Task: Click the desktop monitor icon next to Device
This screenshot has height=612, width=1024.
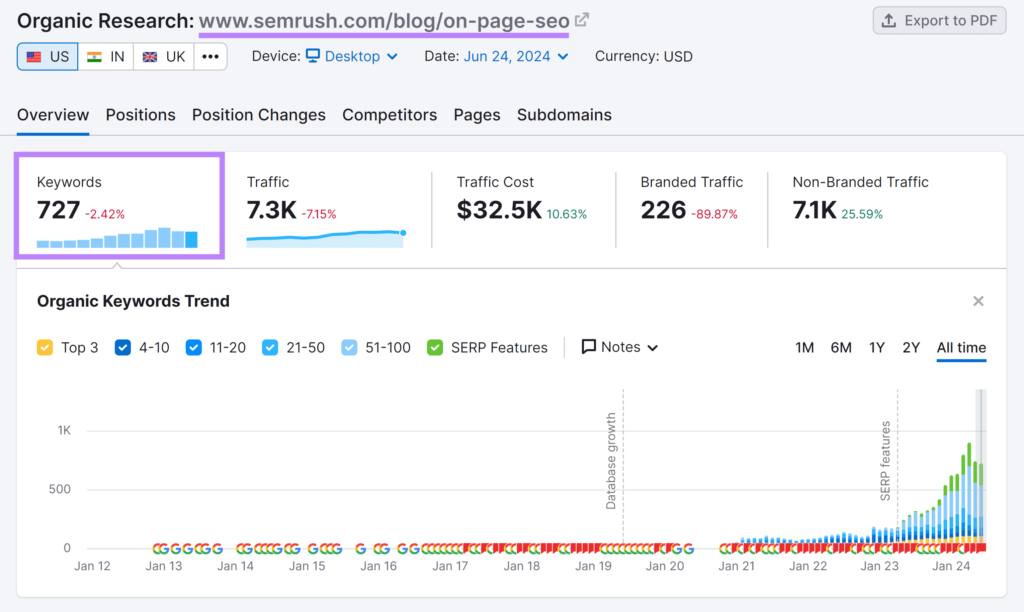Action: point(313,56)
